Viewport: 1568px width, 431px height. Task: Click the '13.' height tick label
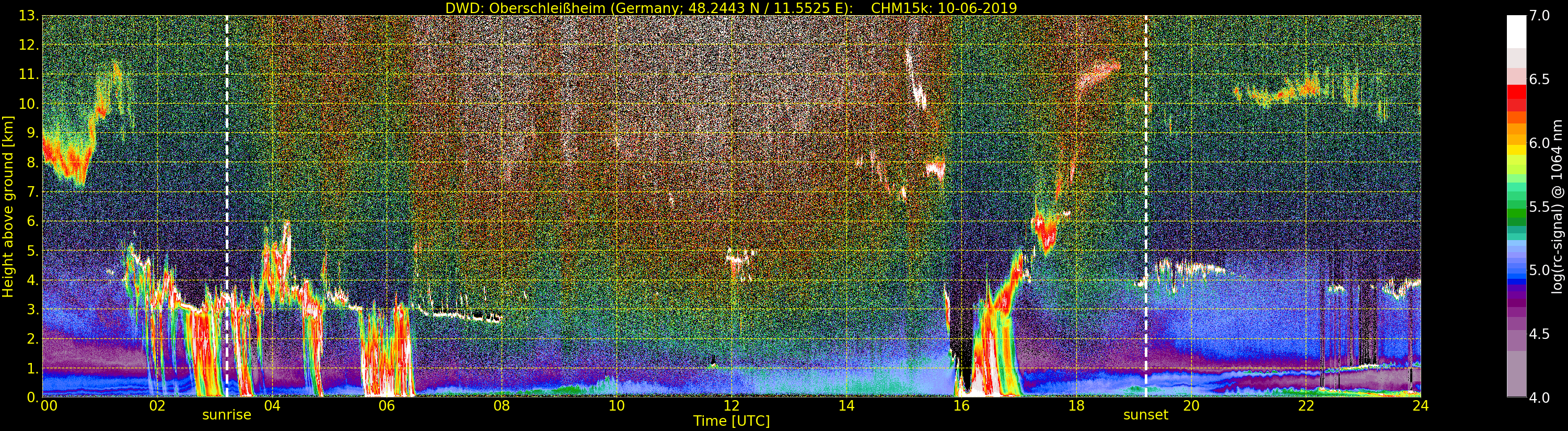(29, 16)
